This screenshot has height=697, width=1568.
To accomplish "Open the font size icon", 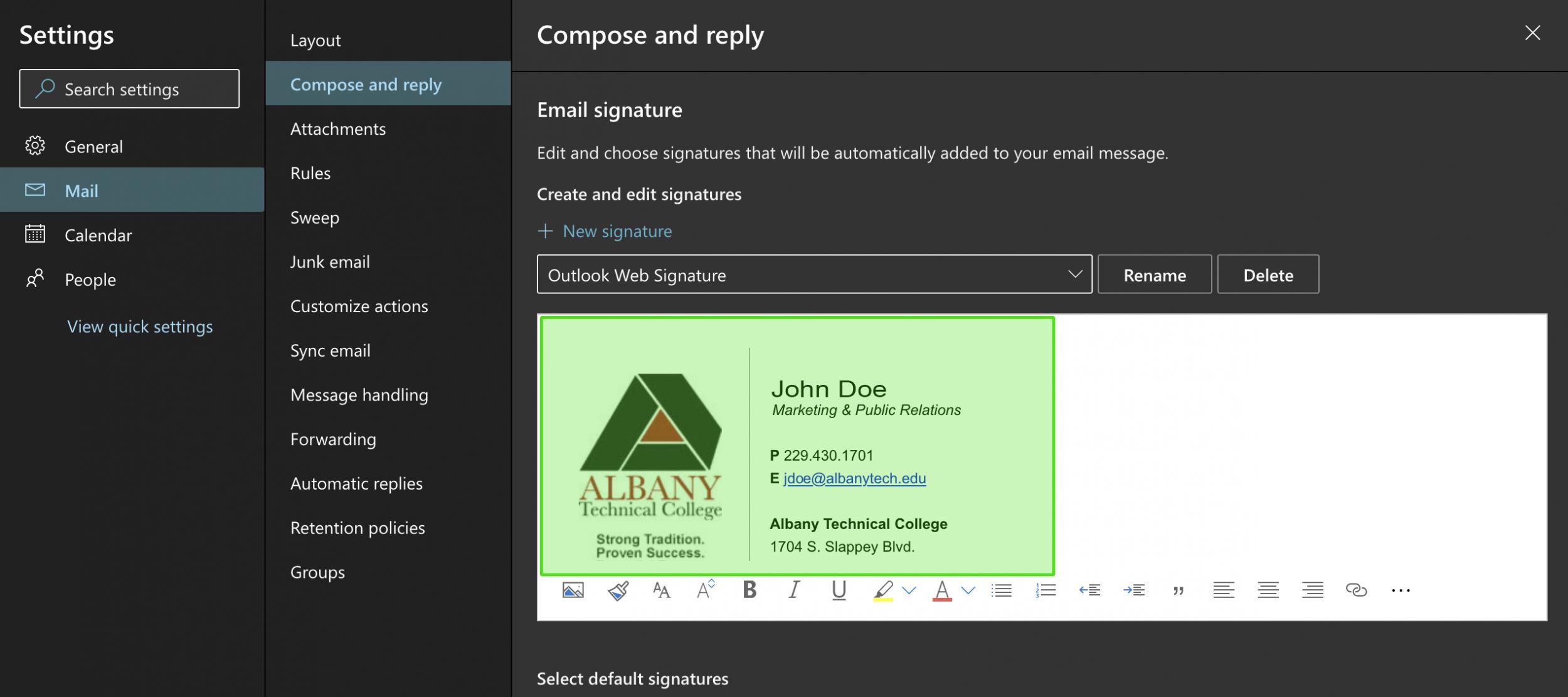I will [x=661, y=590].
